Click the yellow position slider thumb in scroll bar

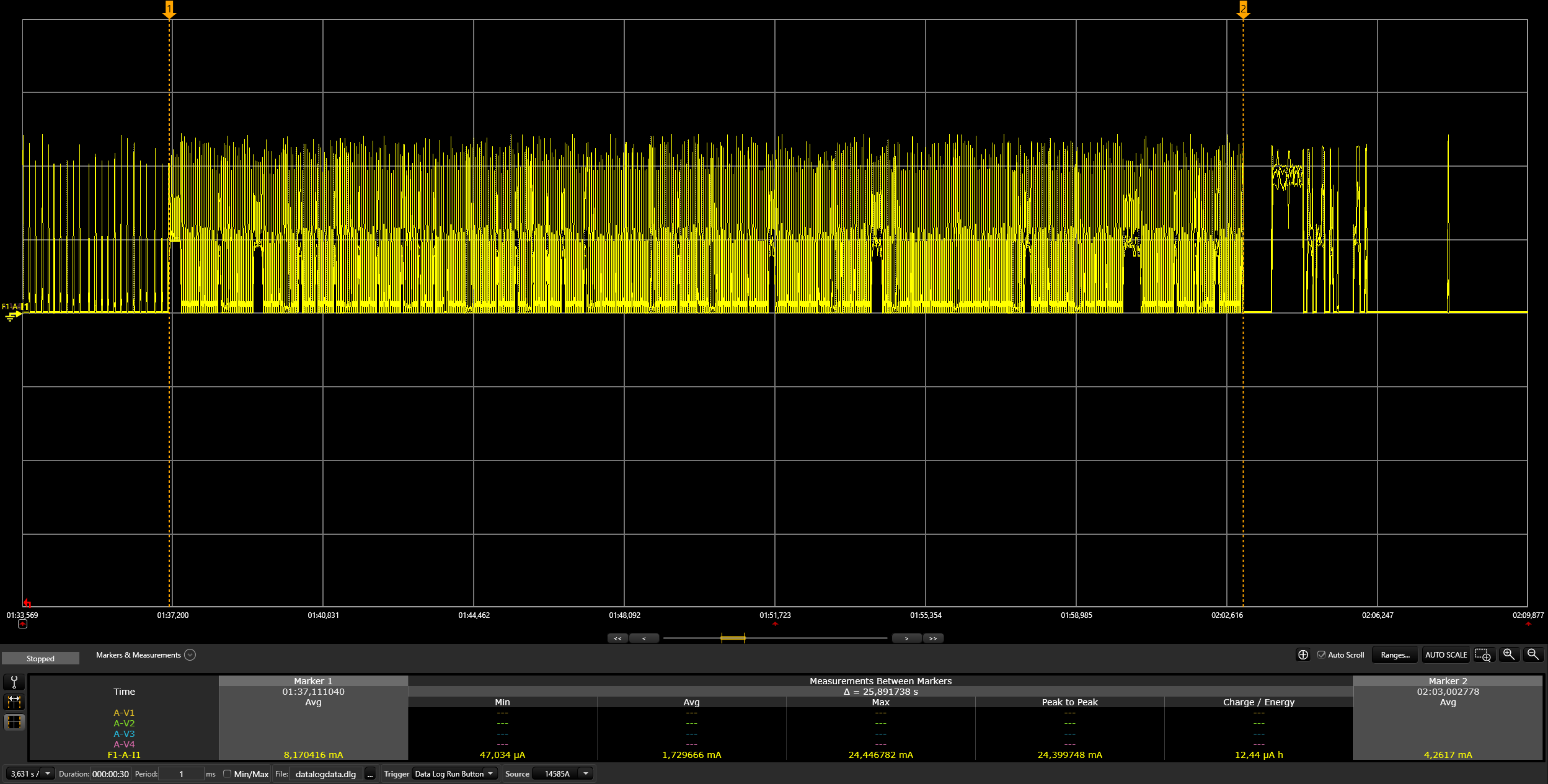pyautogui.click(x=732, y=638)
